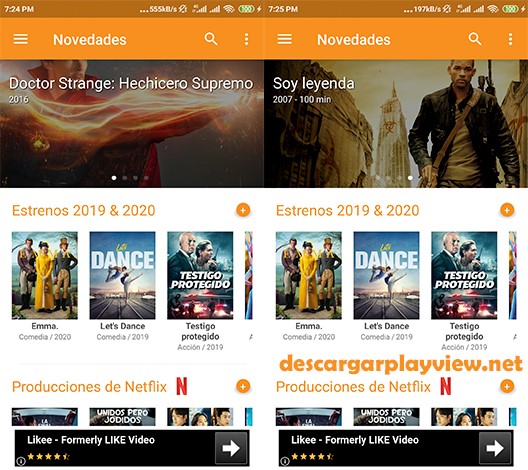Tap Novedades title in right screen
Viewport: 528px width, 470px height.
point(354,40)
